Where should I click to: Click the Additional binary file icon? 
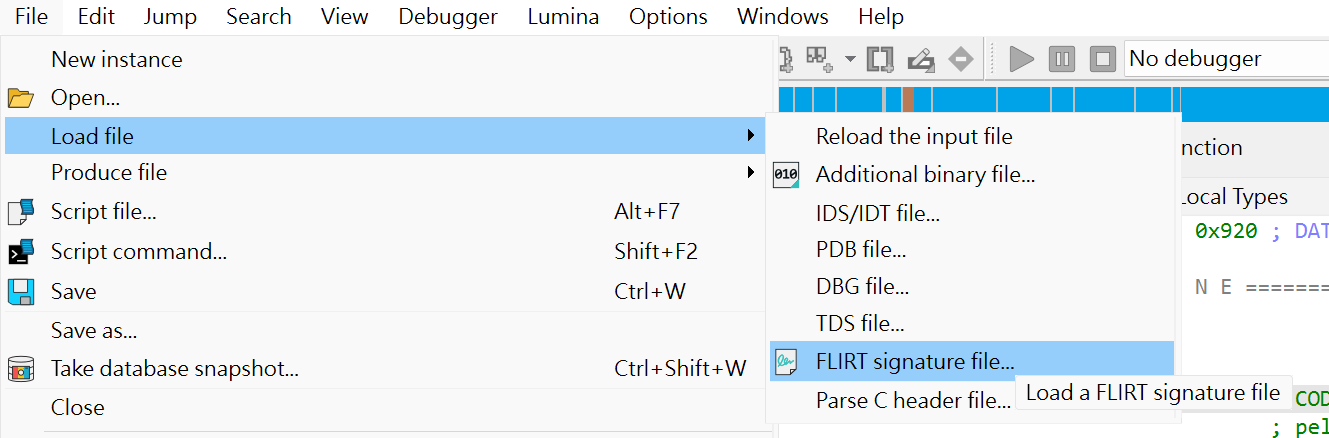pos(787,175)
